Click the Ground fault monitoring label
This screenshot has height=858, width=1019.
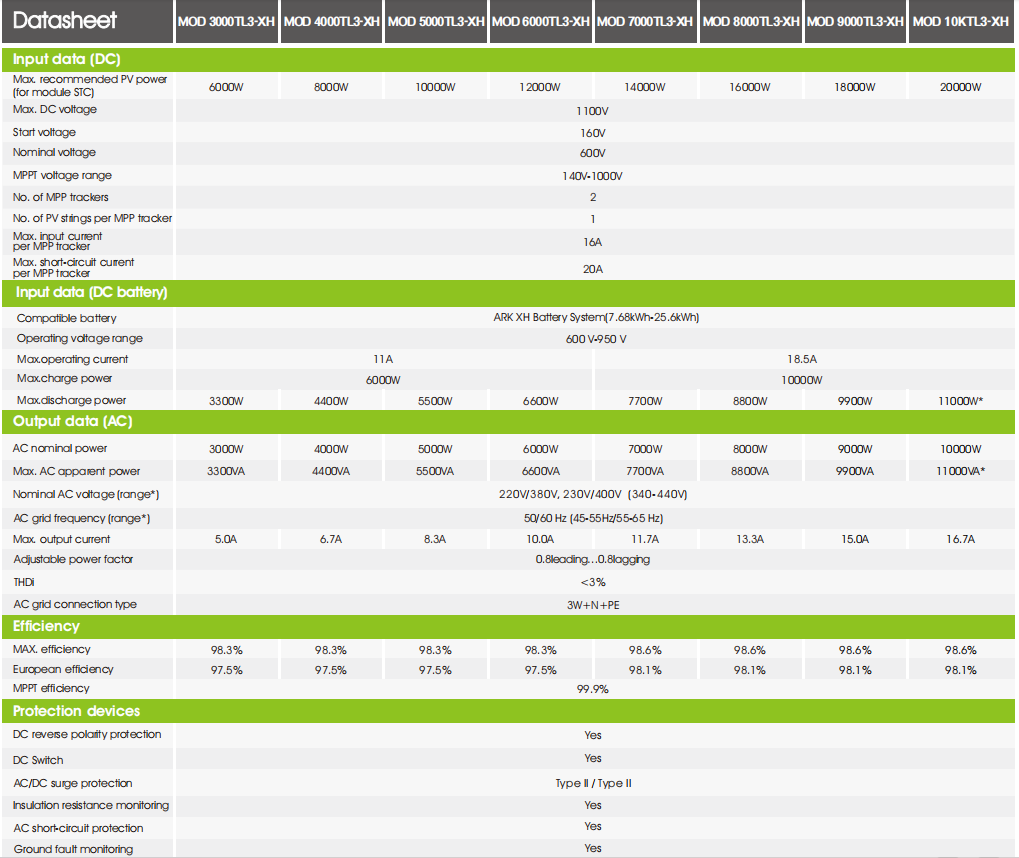coord(73,849)
